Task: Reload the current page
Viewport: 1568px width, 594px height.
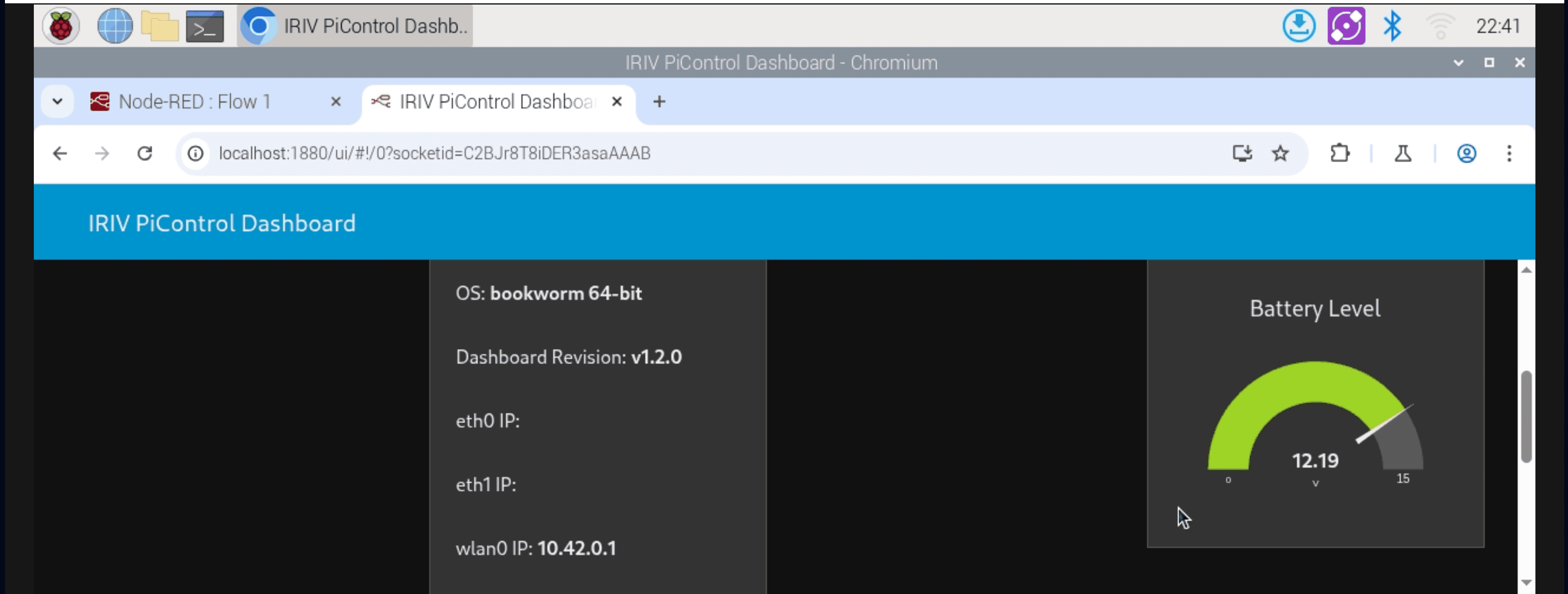Action: click(144, 153)
